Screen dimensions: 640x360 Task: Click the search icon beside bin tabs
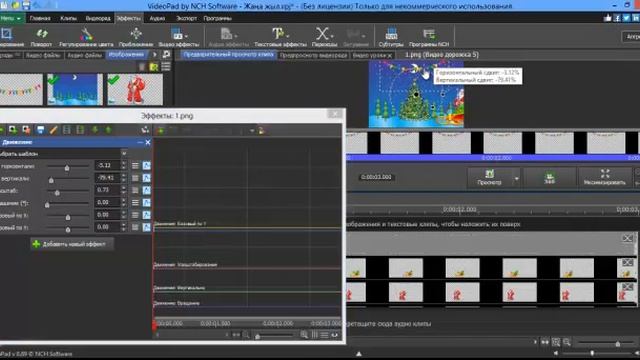tap(166, 54)
